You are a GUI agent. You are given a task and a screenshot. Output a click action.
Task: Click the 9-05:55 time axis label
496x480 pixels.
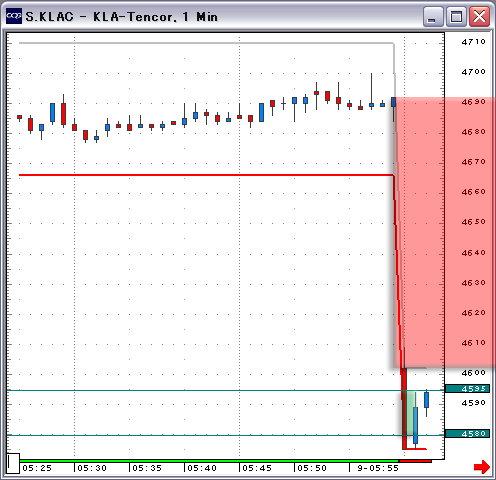click(x=378, y=468)
